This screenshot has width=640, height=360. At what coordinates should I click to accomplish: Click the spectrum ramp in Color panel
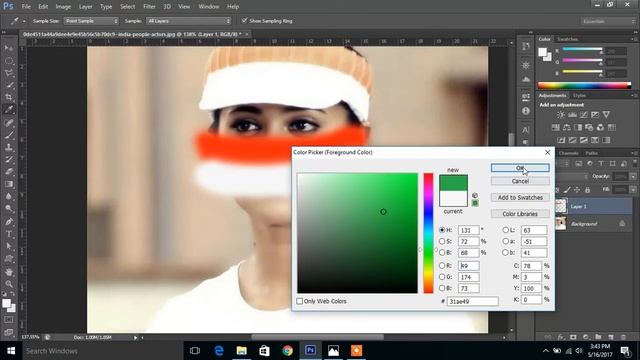pos(584,85)
